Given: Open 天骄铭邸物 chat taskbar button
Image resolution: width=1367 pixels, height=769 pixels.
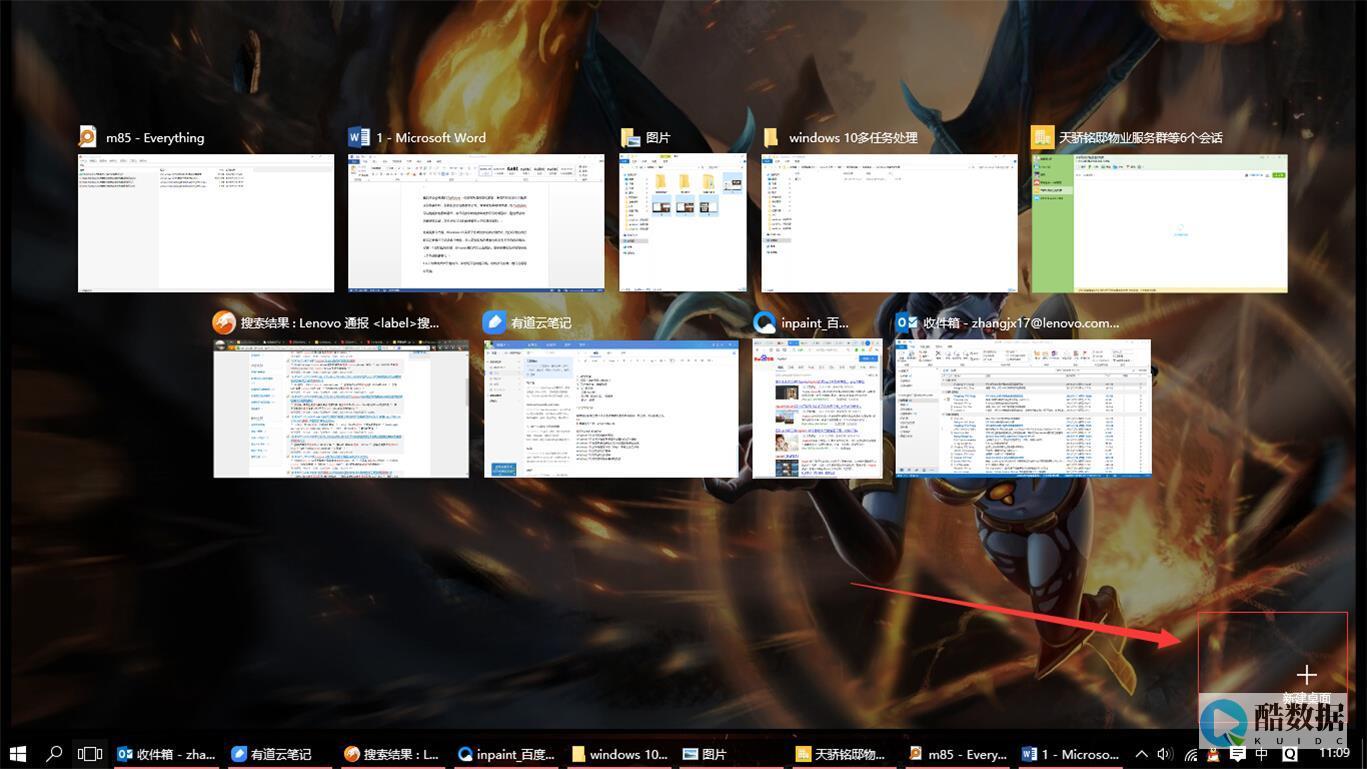Looking at the screenshot, I should [846, 754].
